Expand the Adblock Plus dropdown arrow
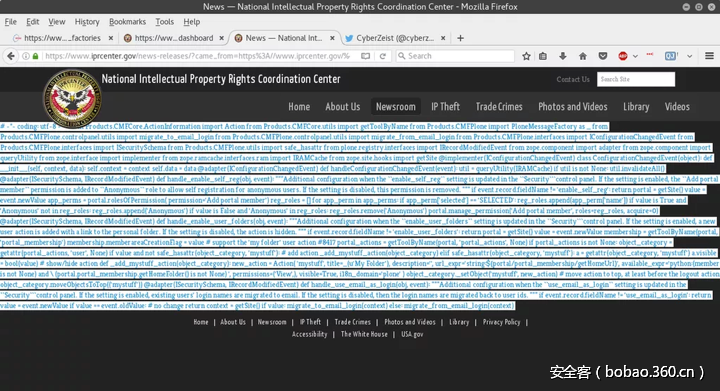The width and height of the screenshot is (720, 391). click(635, 56)
